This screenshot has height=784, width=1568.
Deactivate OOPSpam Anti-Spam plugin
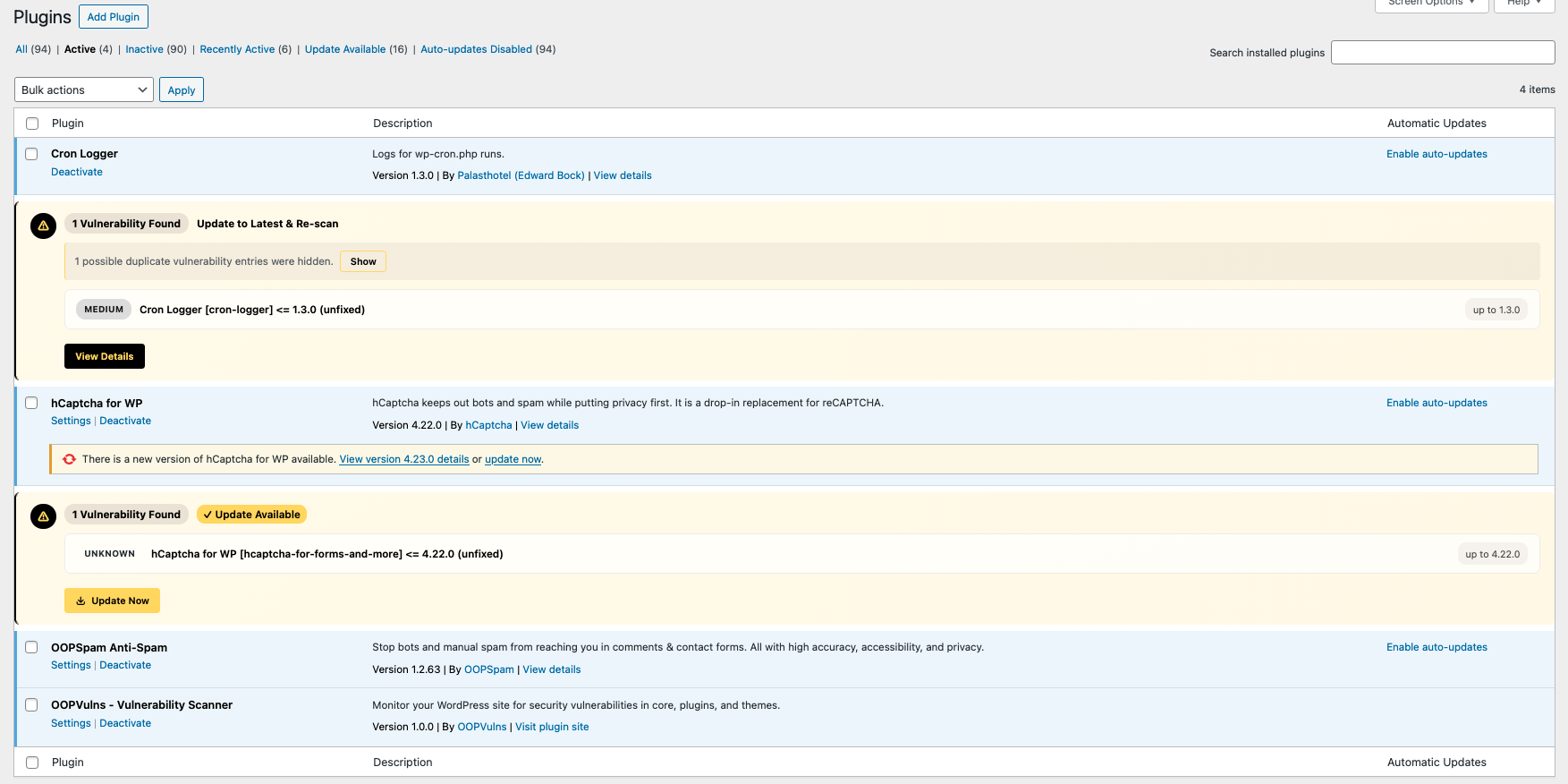coord(125,665)
